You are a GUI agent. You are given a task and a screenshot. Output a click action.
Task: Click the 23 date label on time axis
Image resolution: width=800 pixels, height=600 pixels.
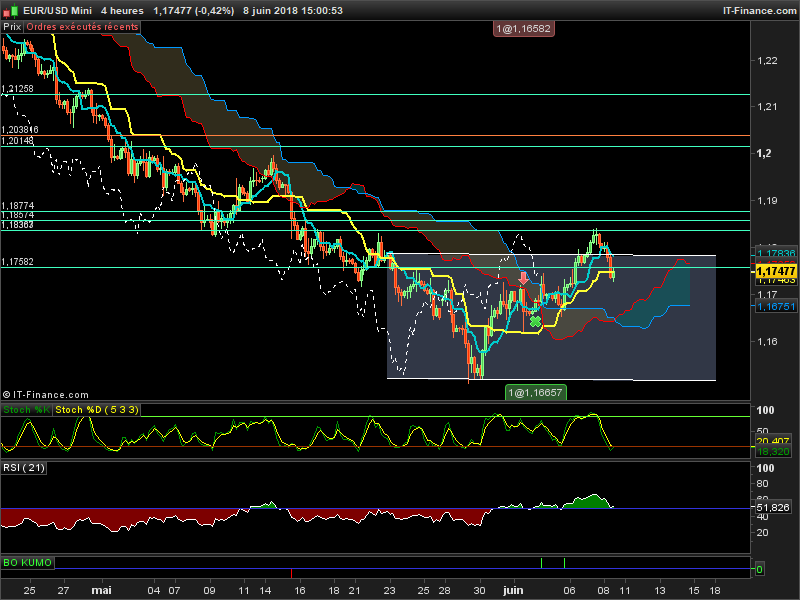[389, 591]
